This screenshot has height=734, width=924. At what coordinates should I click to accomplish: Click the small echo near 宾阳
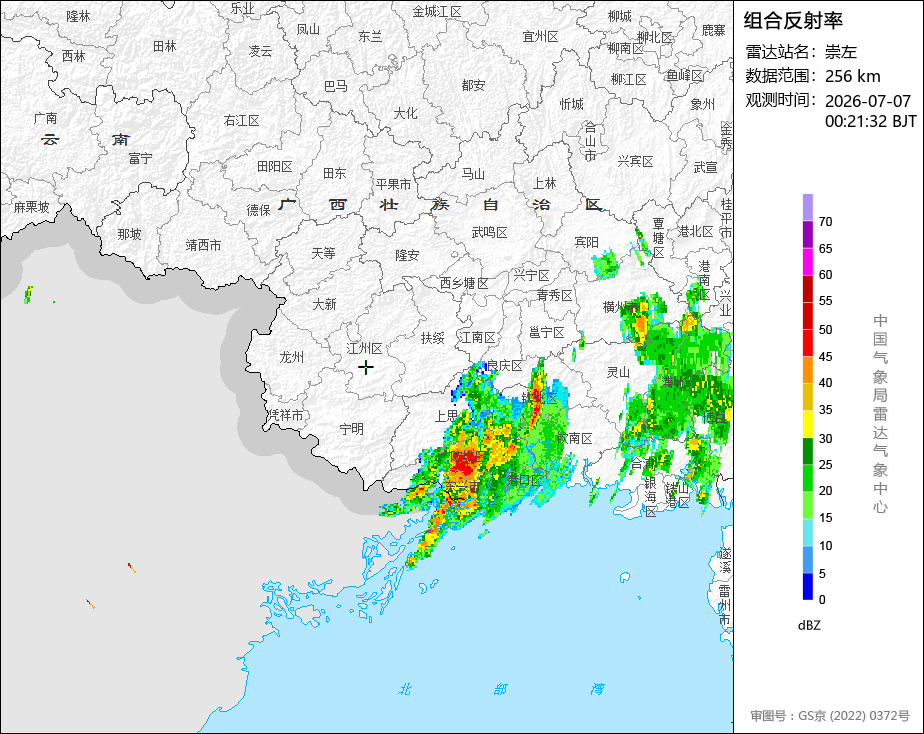[605, 264]
